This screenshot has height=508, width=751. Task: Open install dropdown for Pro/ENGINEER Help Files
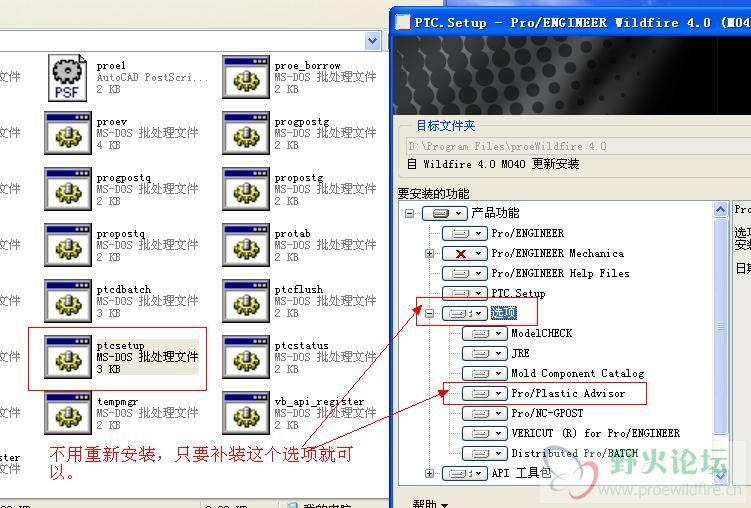465,273
